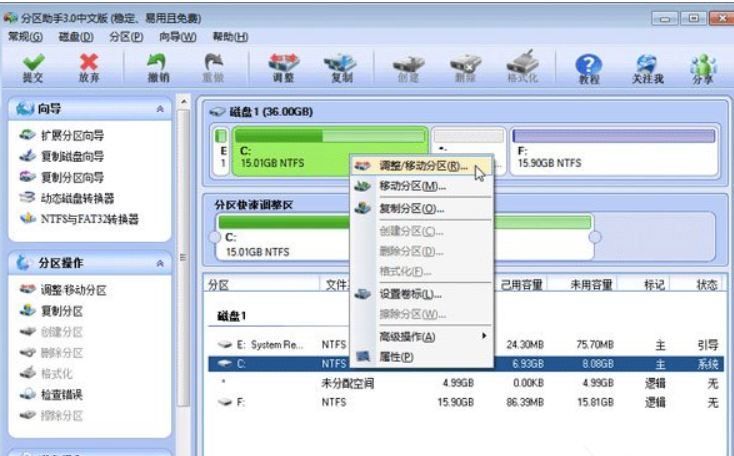The image size is (734, 456).
Task: Click the 分区 column header
Action: point(262,284)
